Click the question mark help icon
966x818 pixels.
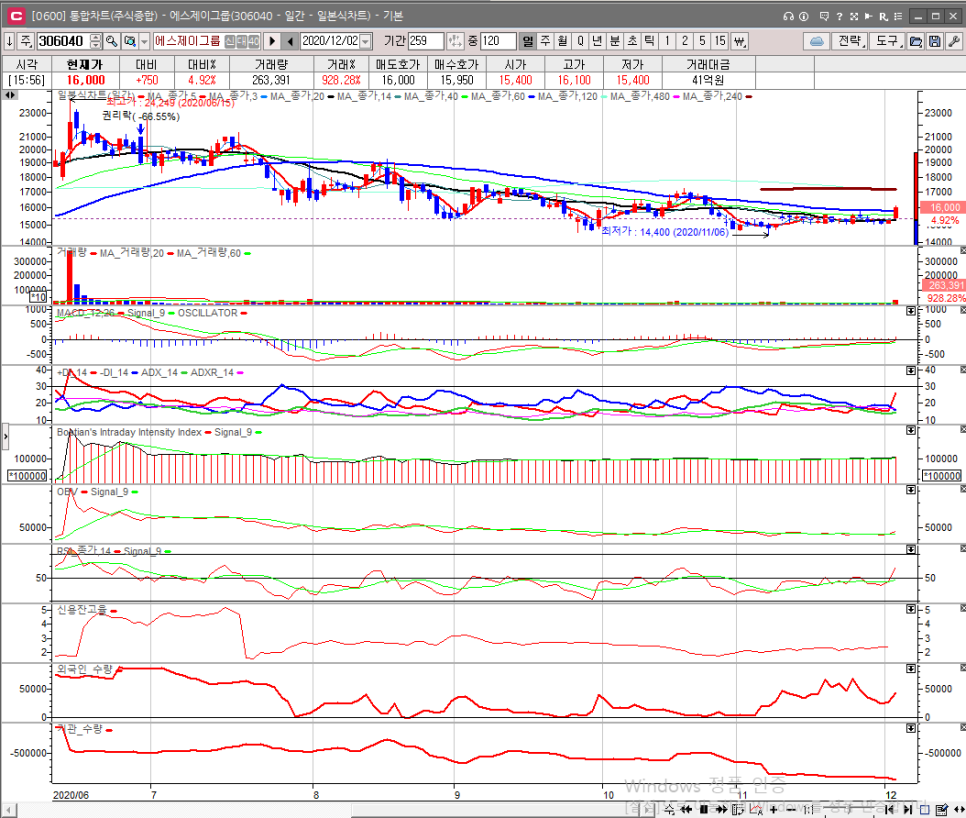(x=839, y=16)
